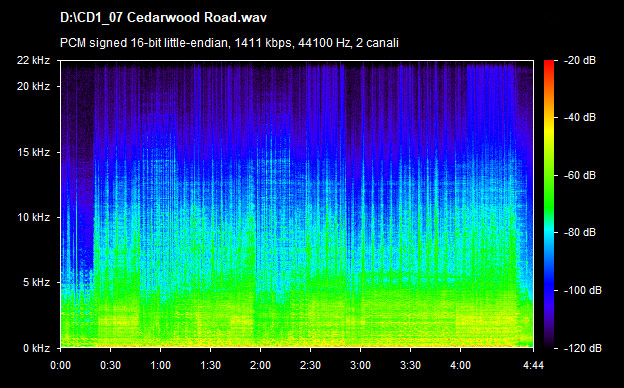Click the 2:30 time axis label
The width and height of the screenshot is (624, 388).
[x=310, y=365]
